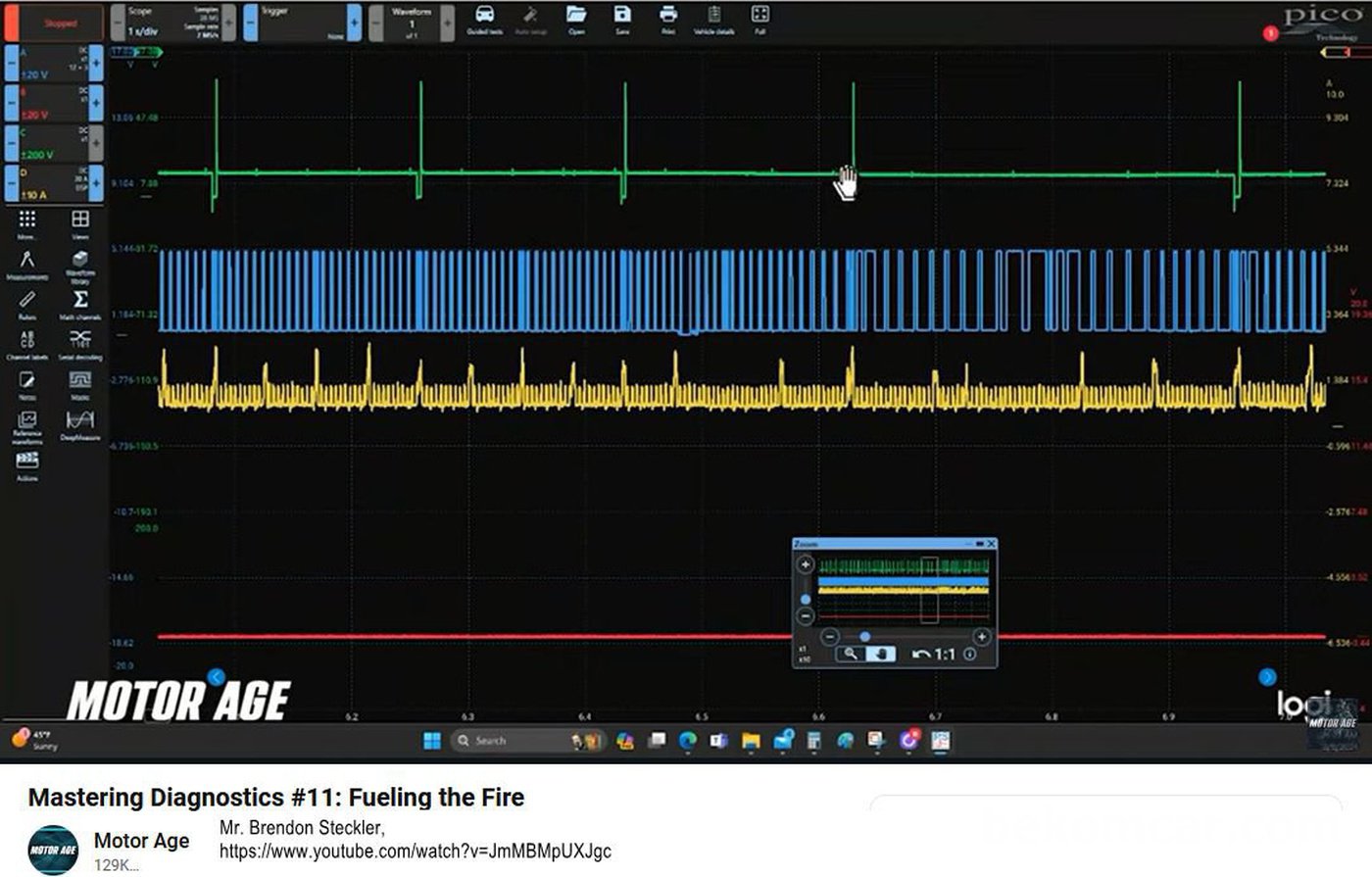Select zoom magnifier mode in Zoom window
Image resolution: width=1372 pixels, height=877 pixels.
850,654
